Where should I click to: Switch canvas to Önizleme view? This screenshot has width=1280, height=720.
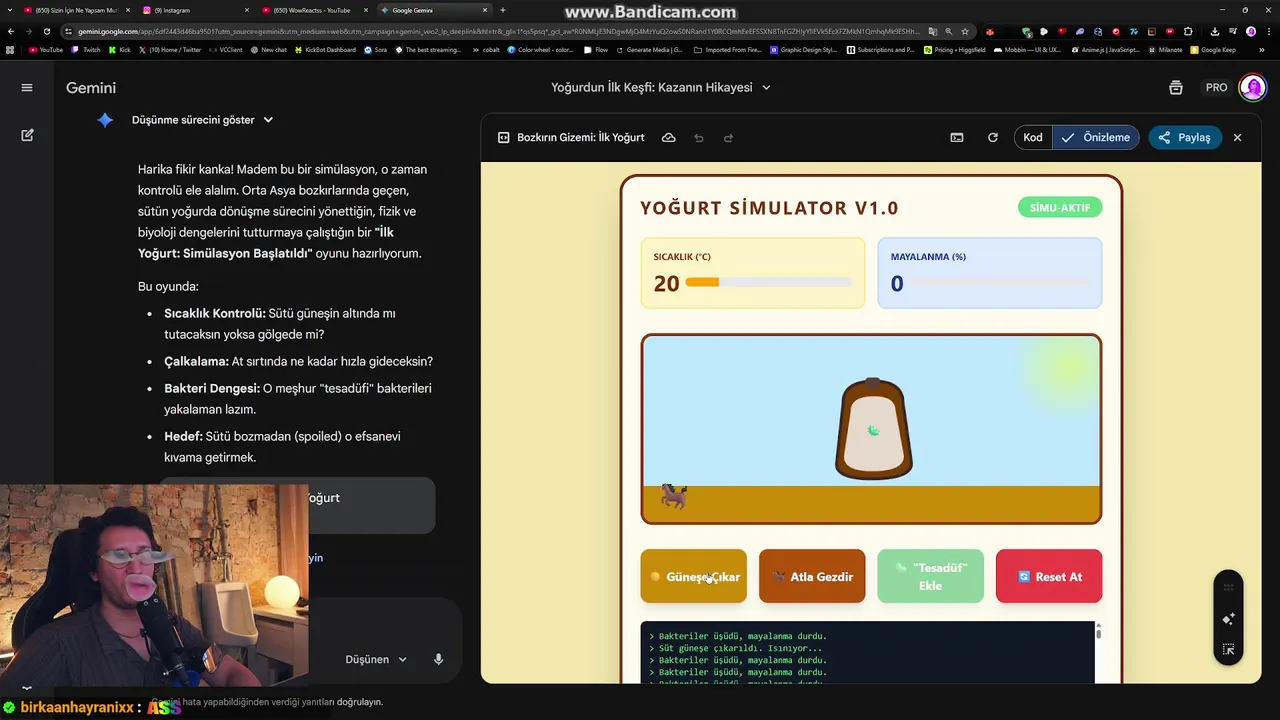[1096, 137]
